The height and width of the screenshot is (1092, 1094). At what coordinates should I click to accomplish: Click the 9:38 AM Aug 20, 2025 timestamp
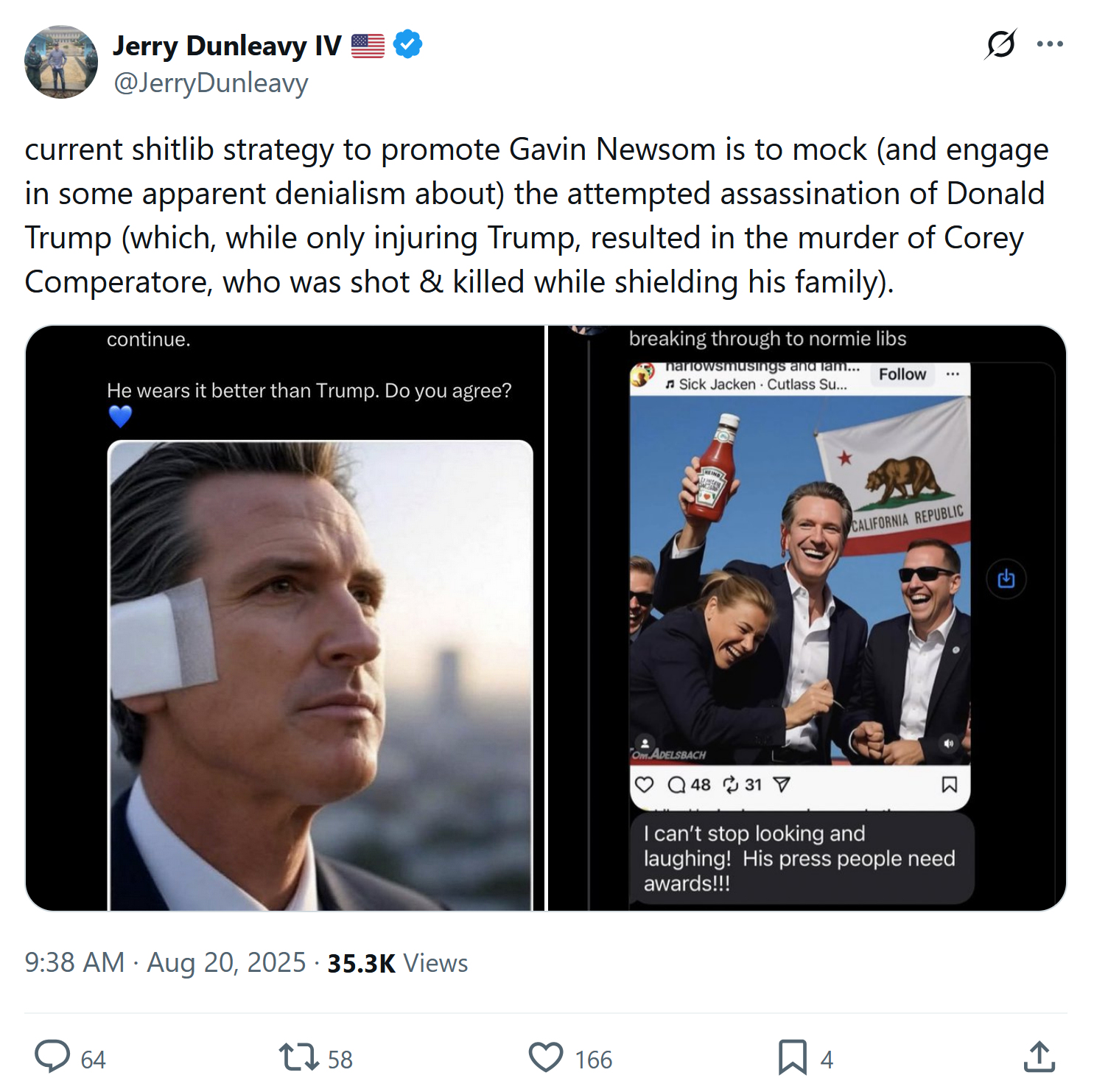coord(165,963)
